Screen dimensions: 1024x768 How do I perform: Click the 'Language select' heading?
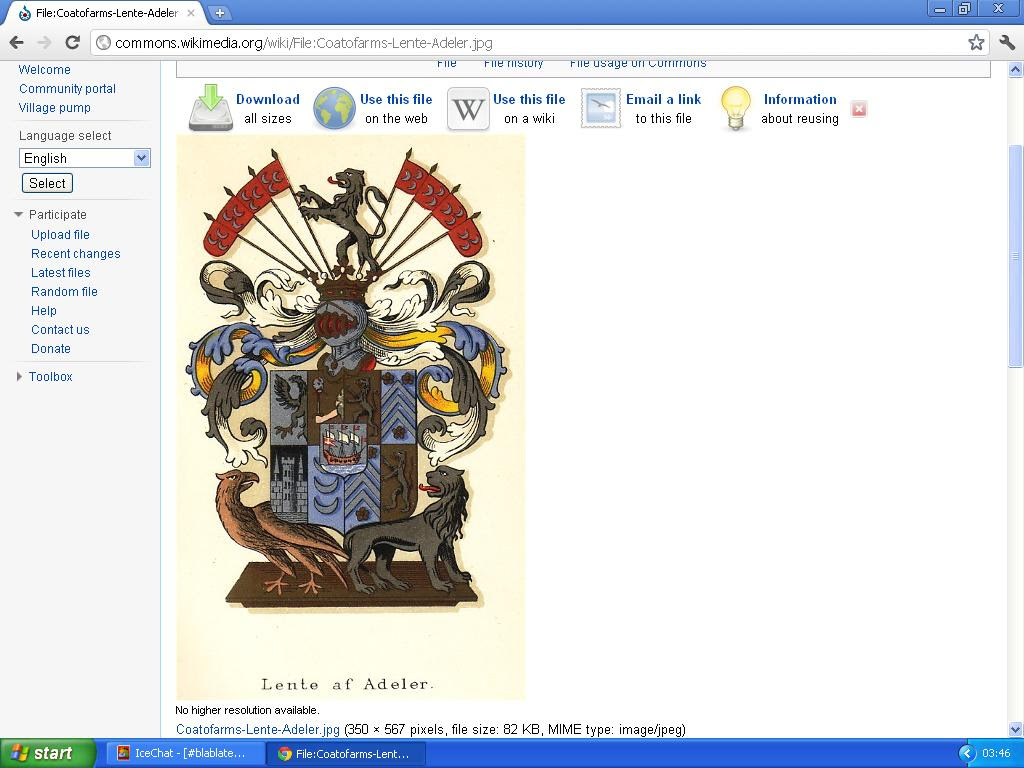point(65,135)
